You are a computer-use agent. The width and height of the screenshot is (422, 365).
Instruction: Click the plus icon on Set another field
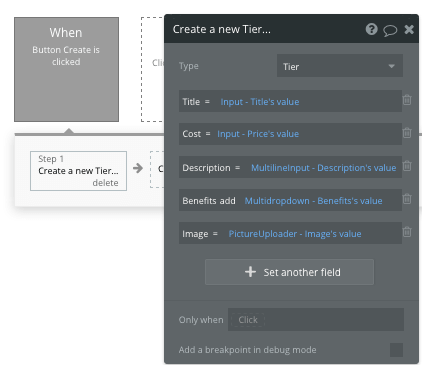tap(250, 272)
